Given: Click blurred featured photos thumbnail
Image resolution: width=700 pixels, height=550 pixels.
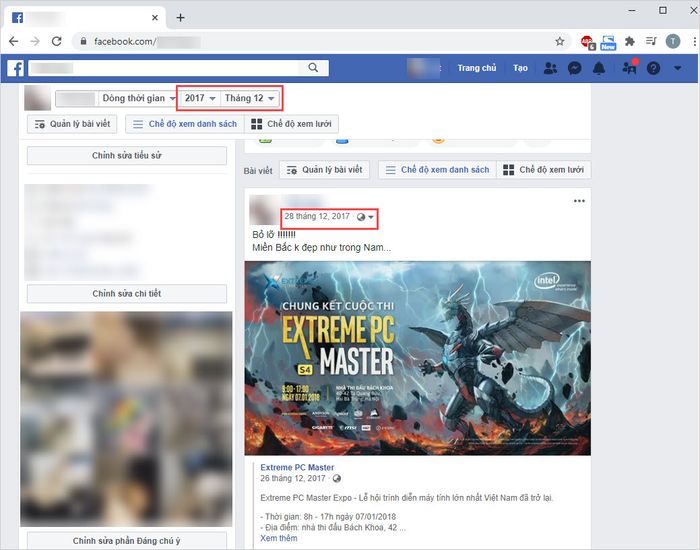Looking at the screenshot, I should [126, 419].
